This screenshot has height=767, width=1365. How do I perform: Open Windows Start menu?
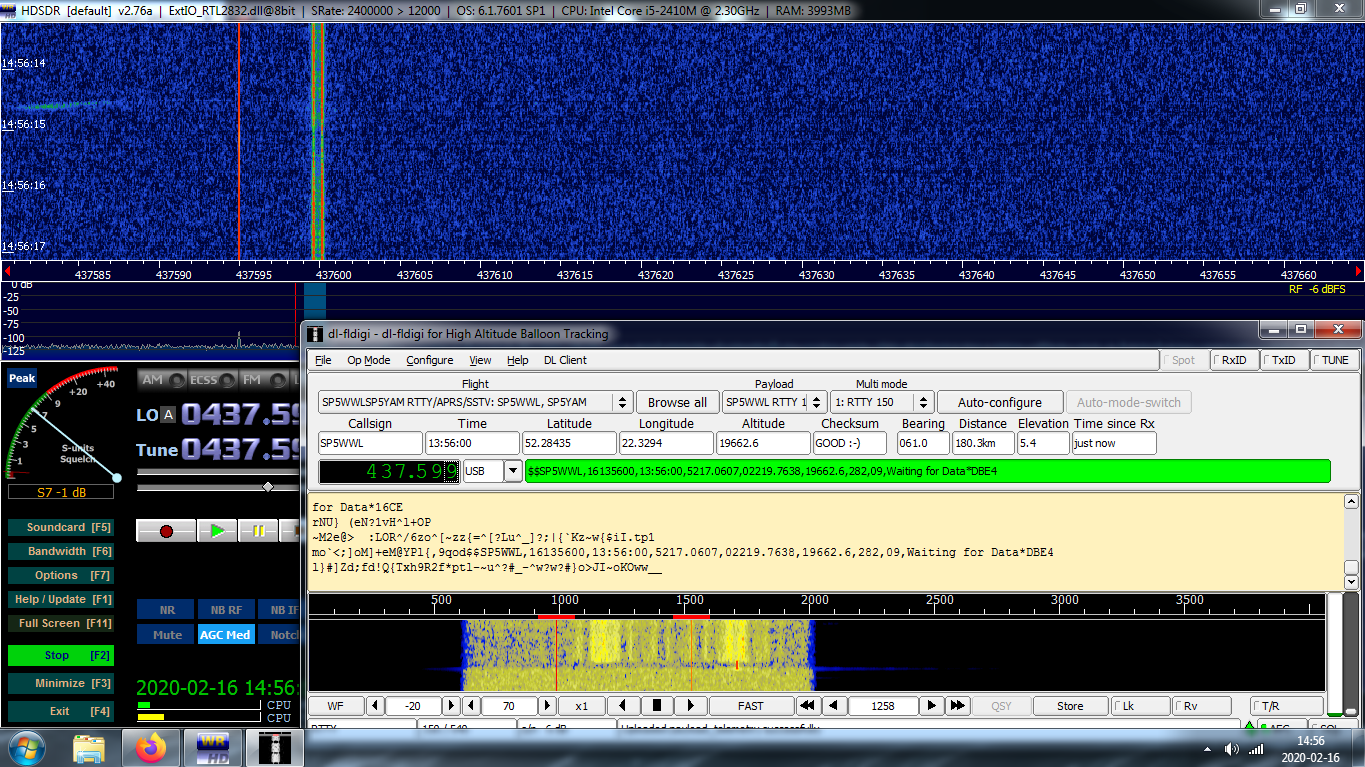pos(27,747)
